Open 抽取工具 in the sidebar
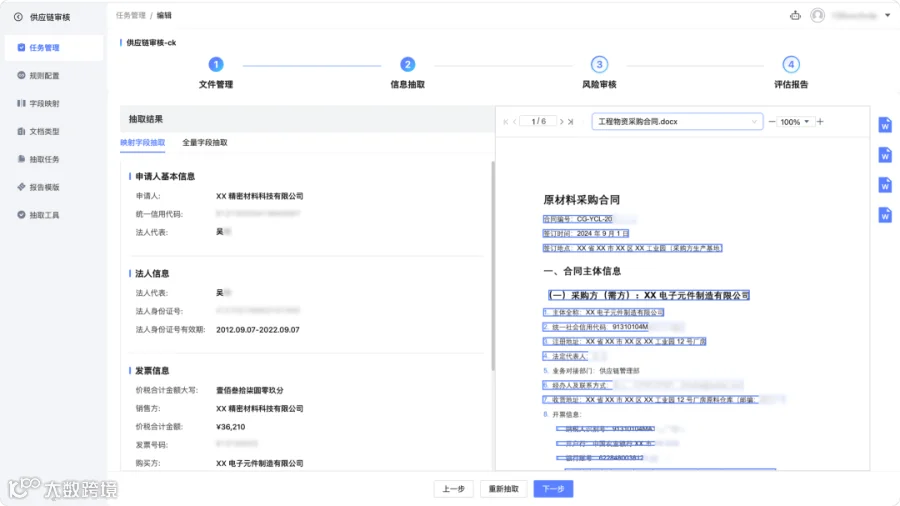This screenshot has height=506, width=900. [x=54, y=215]
